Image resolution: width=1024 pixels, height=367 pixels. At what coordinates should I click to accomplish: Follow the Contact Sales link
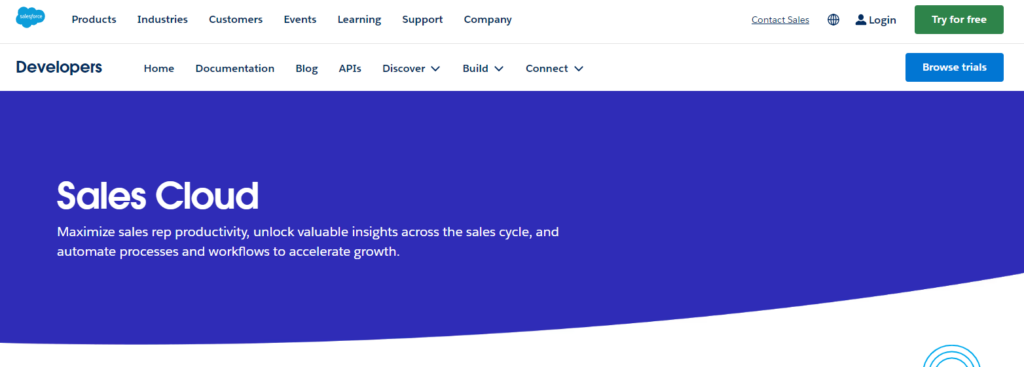click(x=780, y=20)
